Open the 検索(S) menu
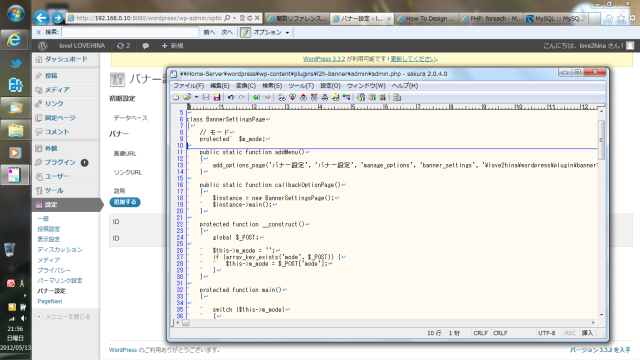 (272, 86)
